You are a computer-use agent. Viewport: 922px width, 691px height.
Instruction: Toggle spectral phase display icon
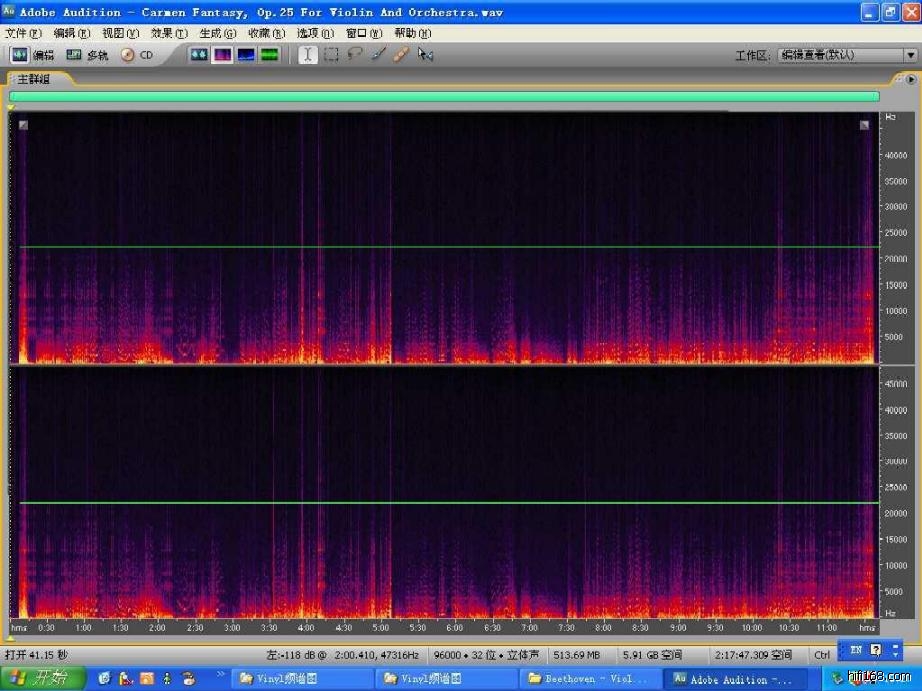270,55
